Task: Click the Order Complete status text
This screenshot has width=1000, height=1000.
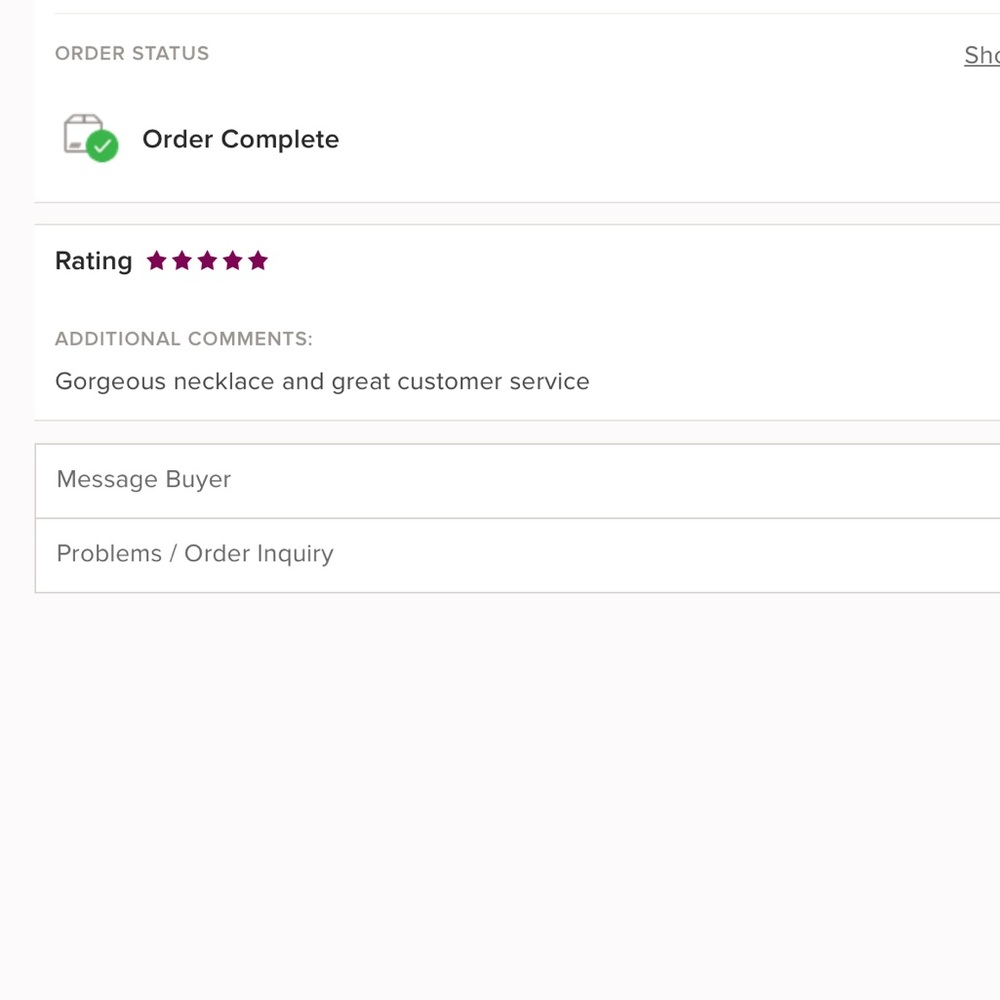Action: (240, 139)
